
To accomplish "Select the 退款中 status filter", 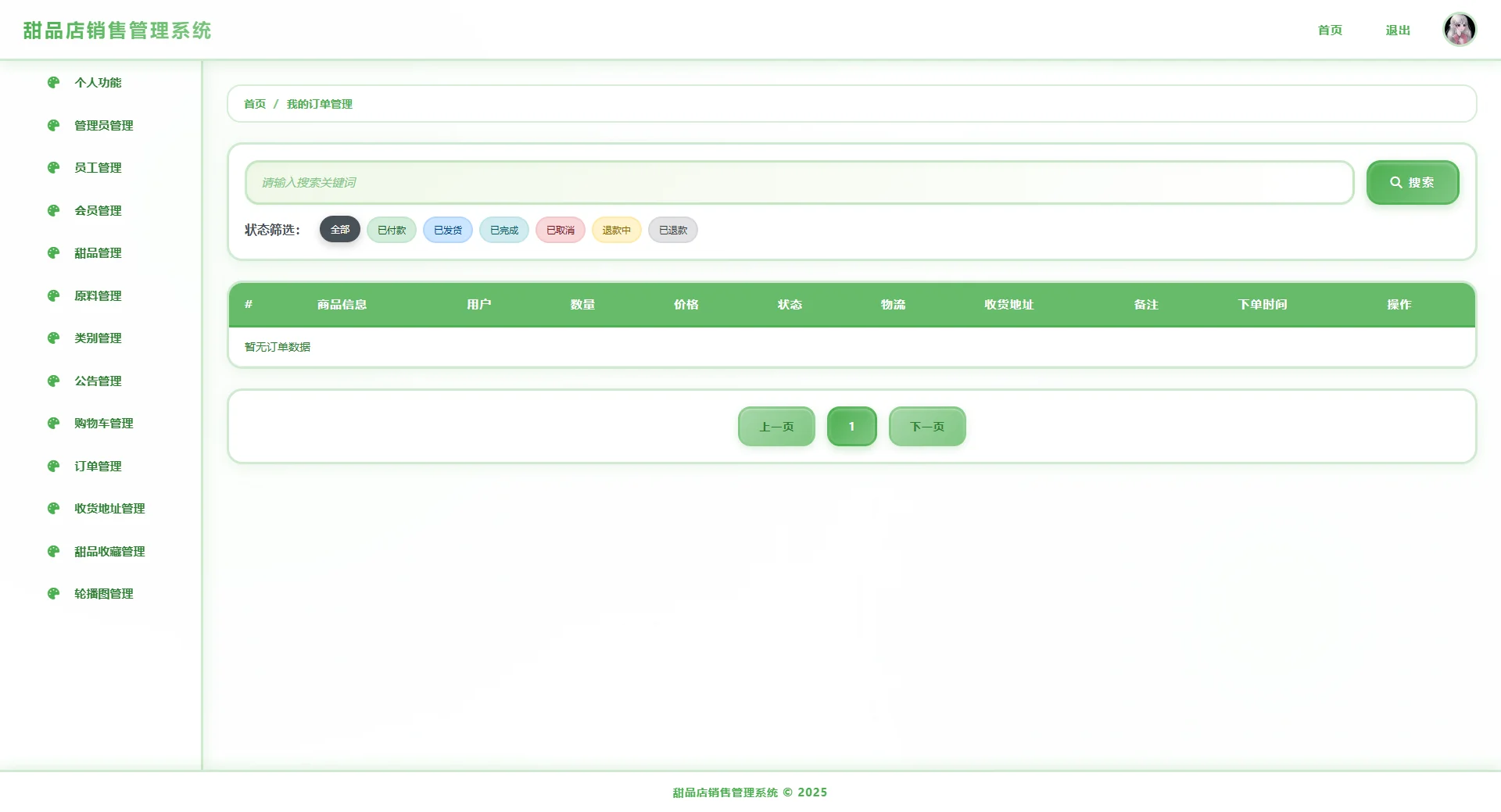I will coord(616,230).
